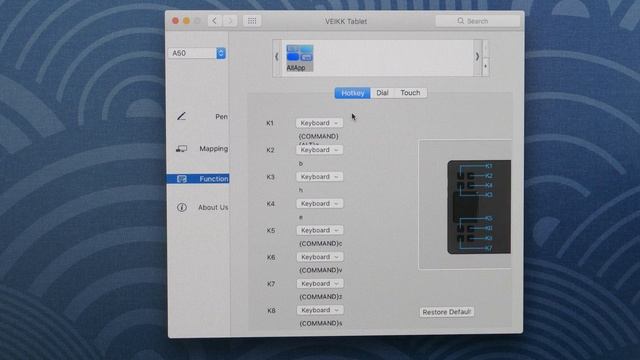The image size is (640, 360).
Task: Switch to the Dial tab
Action: 382,93
